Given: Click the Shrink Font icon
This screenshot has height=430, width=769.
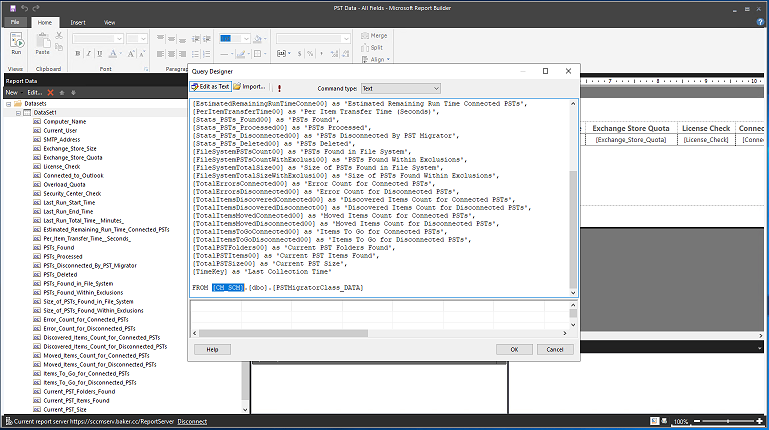Looking at the screenshot, I should [x=142, y=53].
